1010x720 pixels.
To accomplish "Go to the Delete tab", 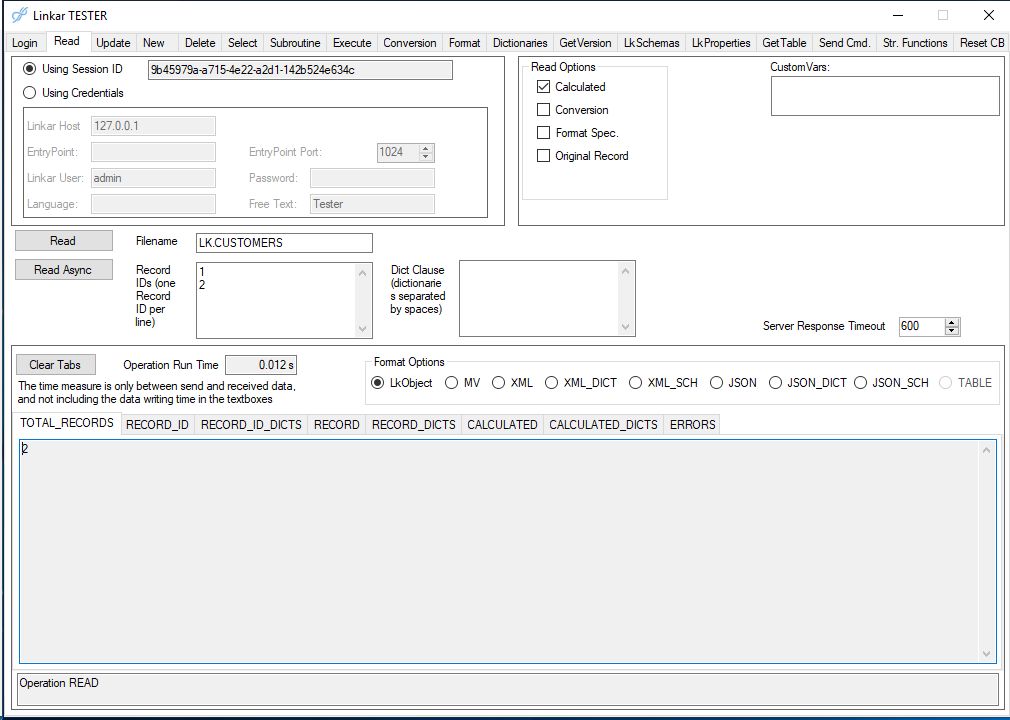I will point(200,43).
